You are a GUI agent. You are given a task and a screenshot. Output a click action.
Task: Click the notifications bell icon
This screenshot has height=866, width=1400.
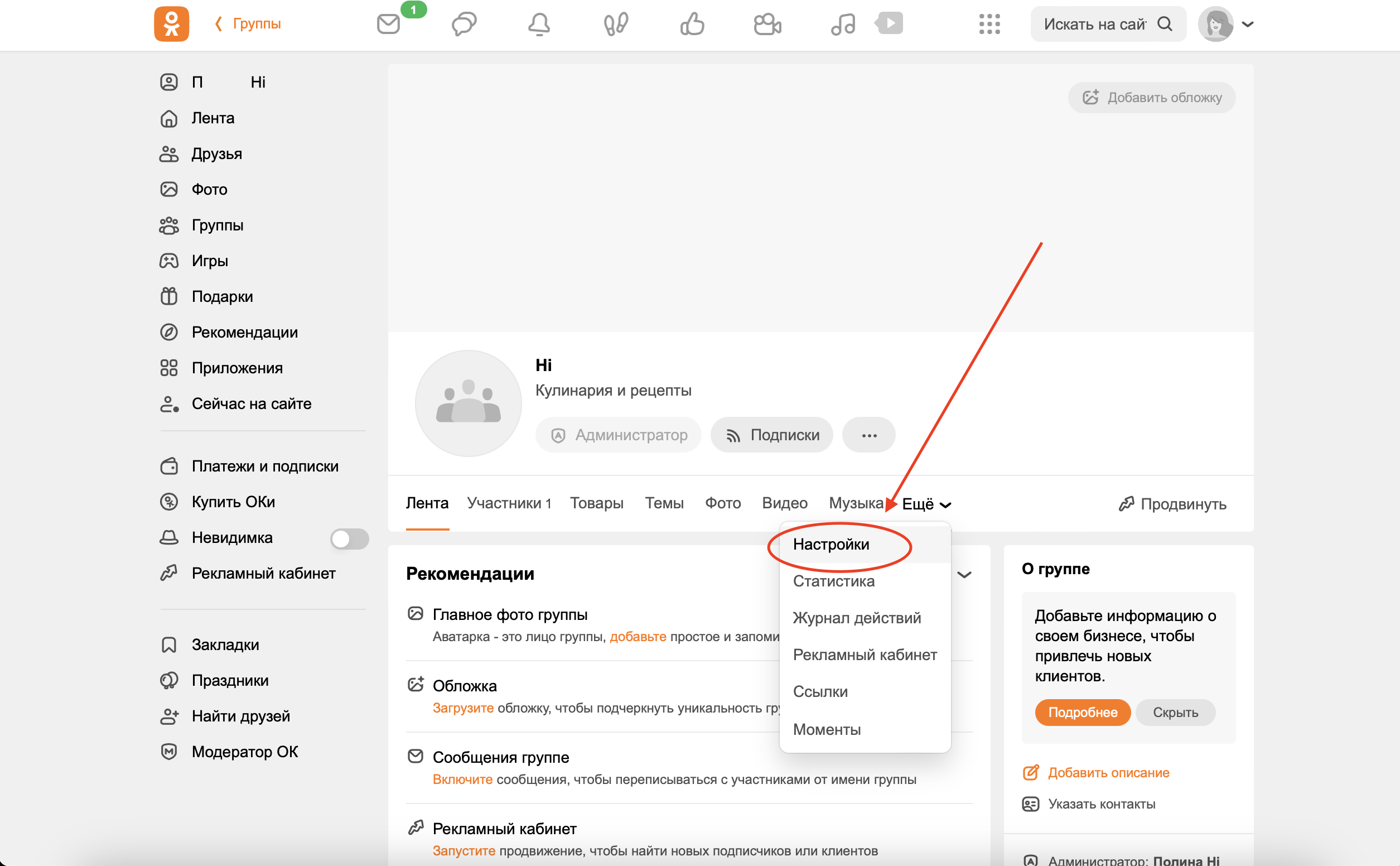click(x=539, y=24)
